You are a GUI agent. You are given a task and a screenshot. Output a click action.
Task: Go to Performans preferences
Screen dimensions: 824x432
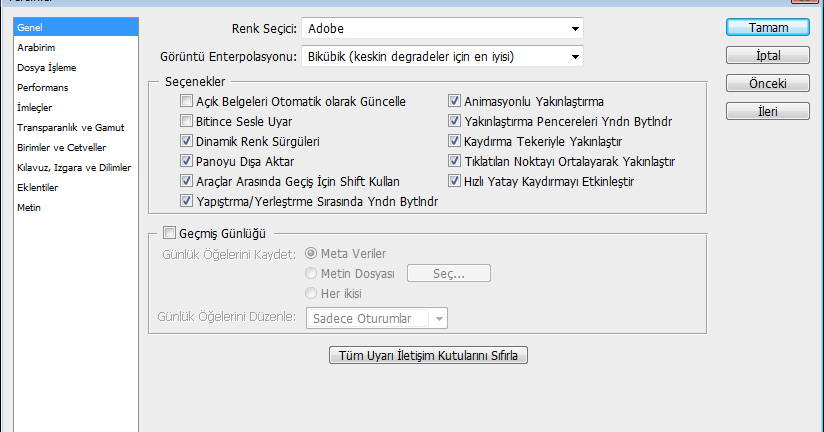[43, 87]
